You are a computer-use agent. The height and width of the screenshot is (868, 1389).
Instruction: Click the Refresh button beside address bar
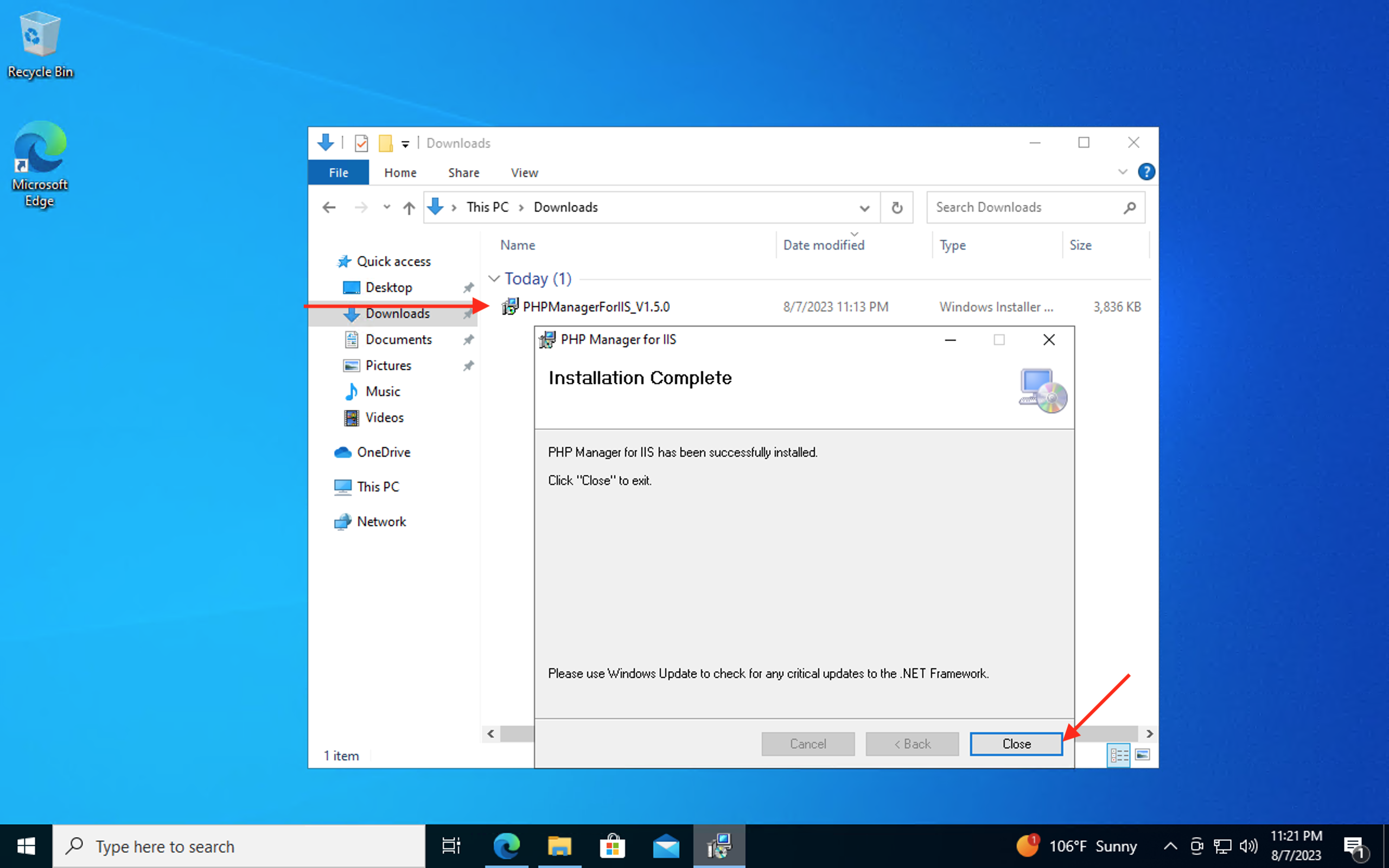896,207
